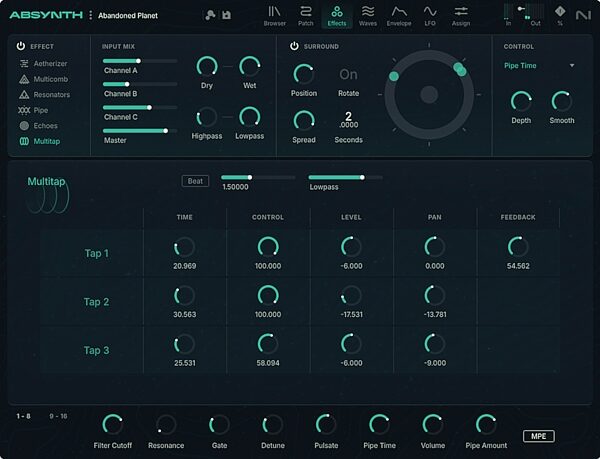
Task: Click Tap 1 Time knob
Action: click(x=184, y=247)
